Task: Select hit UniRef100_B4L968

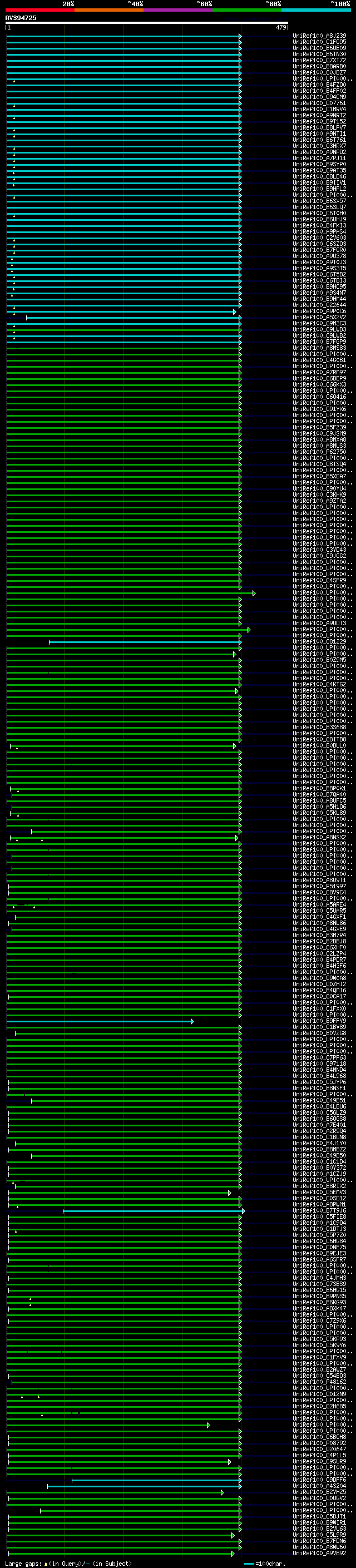Action: (319, 1076)
